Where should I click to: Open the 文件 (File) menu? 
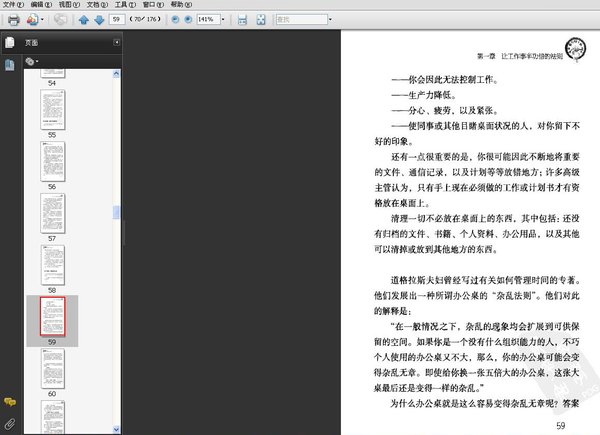[12, 5]
